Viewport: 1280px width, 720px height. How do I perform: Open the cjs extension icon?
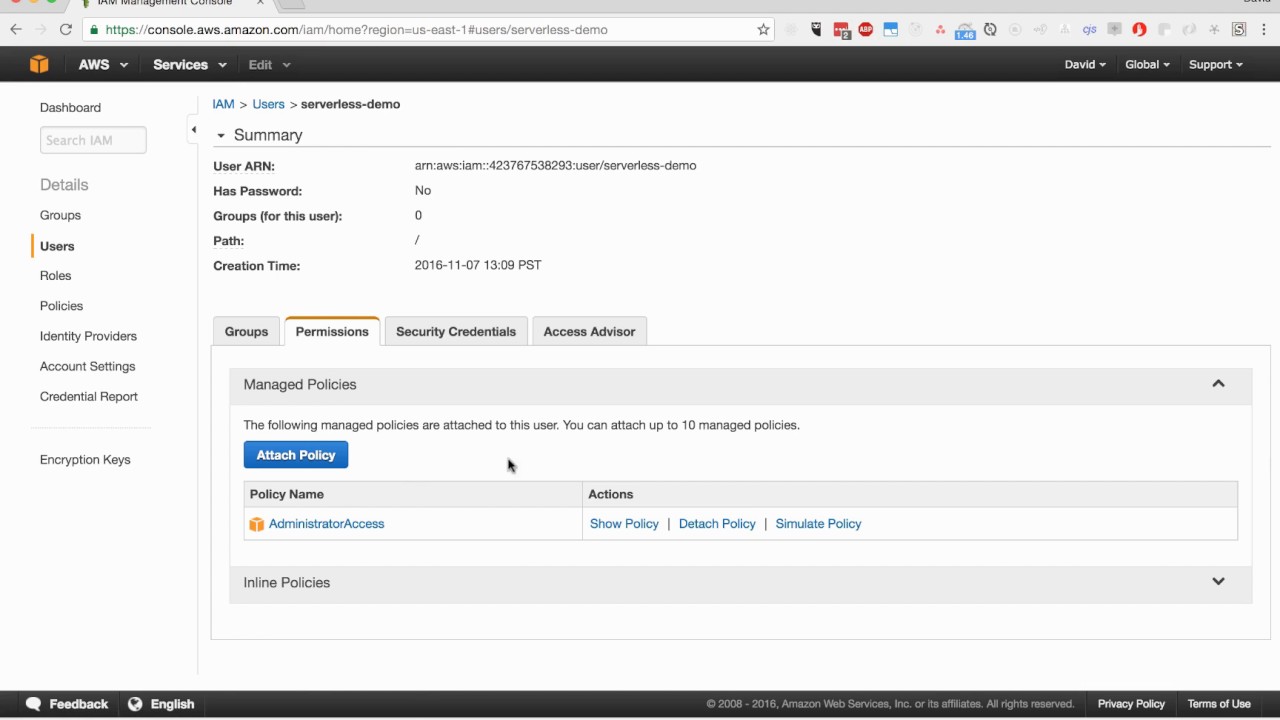pos(1089,30)
